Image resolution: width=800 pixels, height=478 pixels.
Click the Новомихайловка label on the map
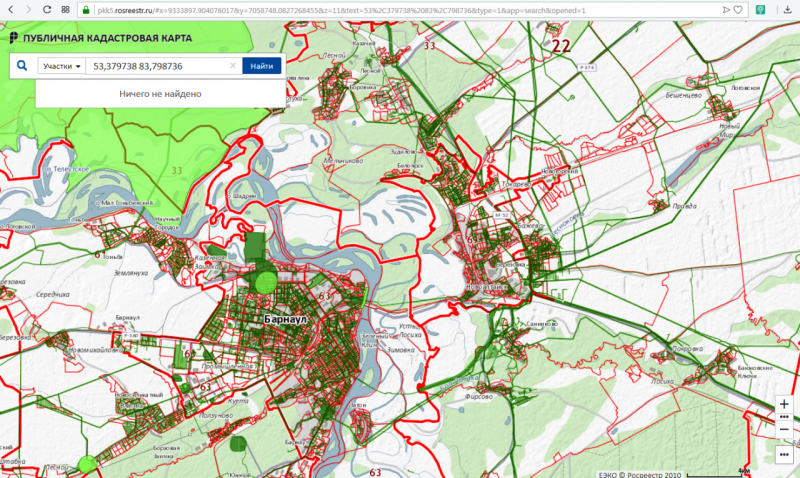point(95,350)
